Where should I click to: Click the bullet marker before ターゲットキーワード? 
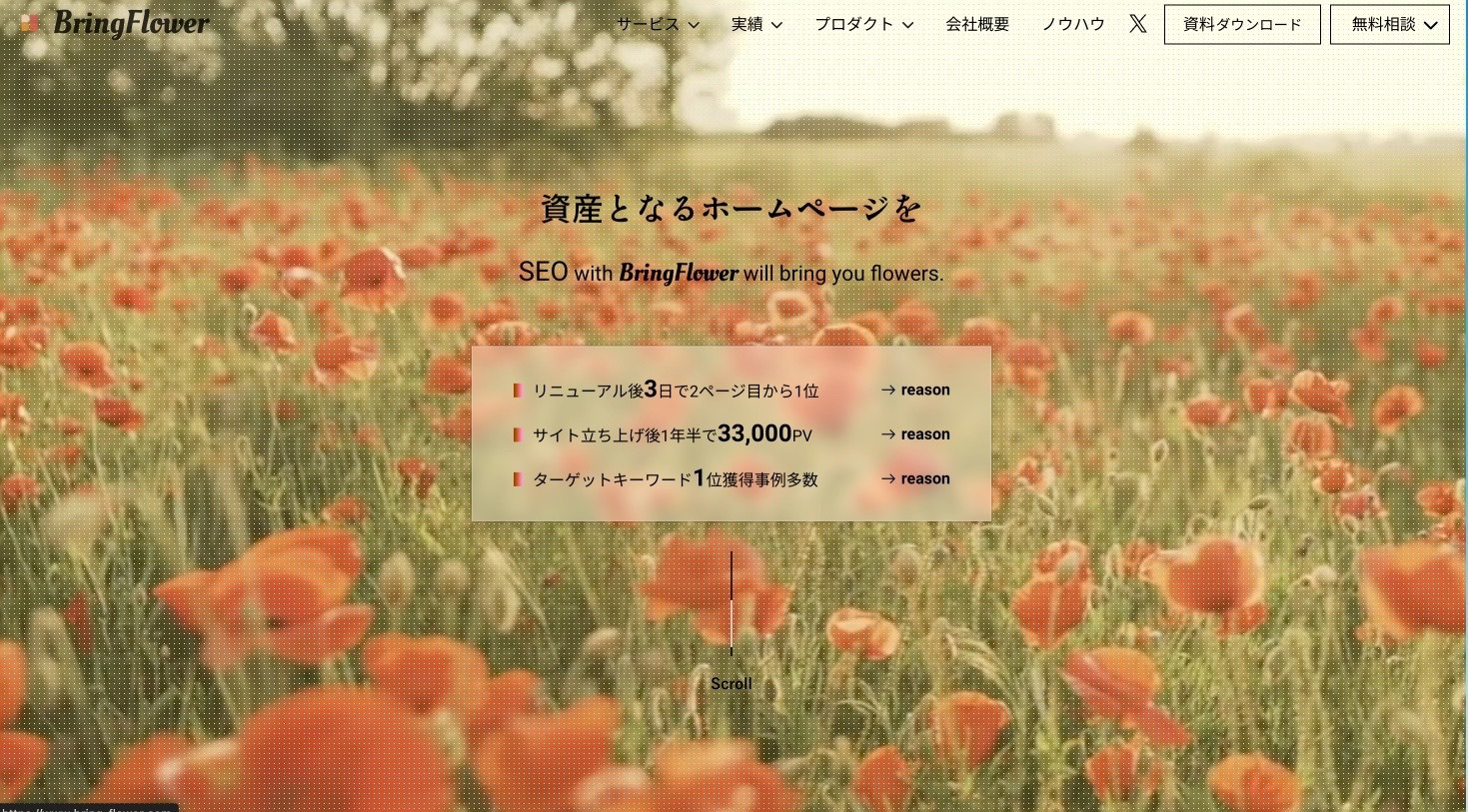pyautogui.click(x=518, y=479)
